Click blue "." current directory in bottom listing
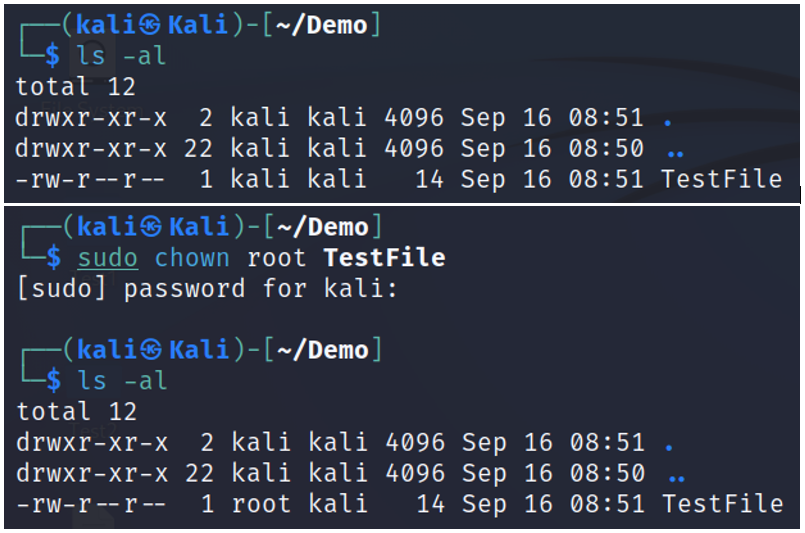This screenshot has height=533, width=805. [669, 443]
